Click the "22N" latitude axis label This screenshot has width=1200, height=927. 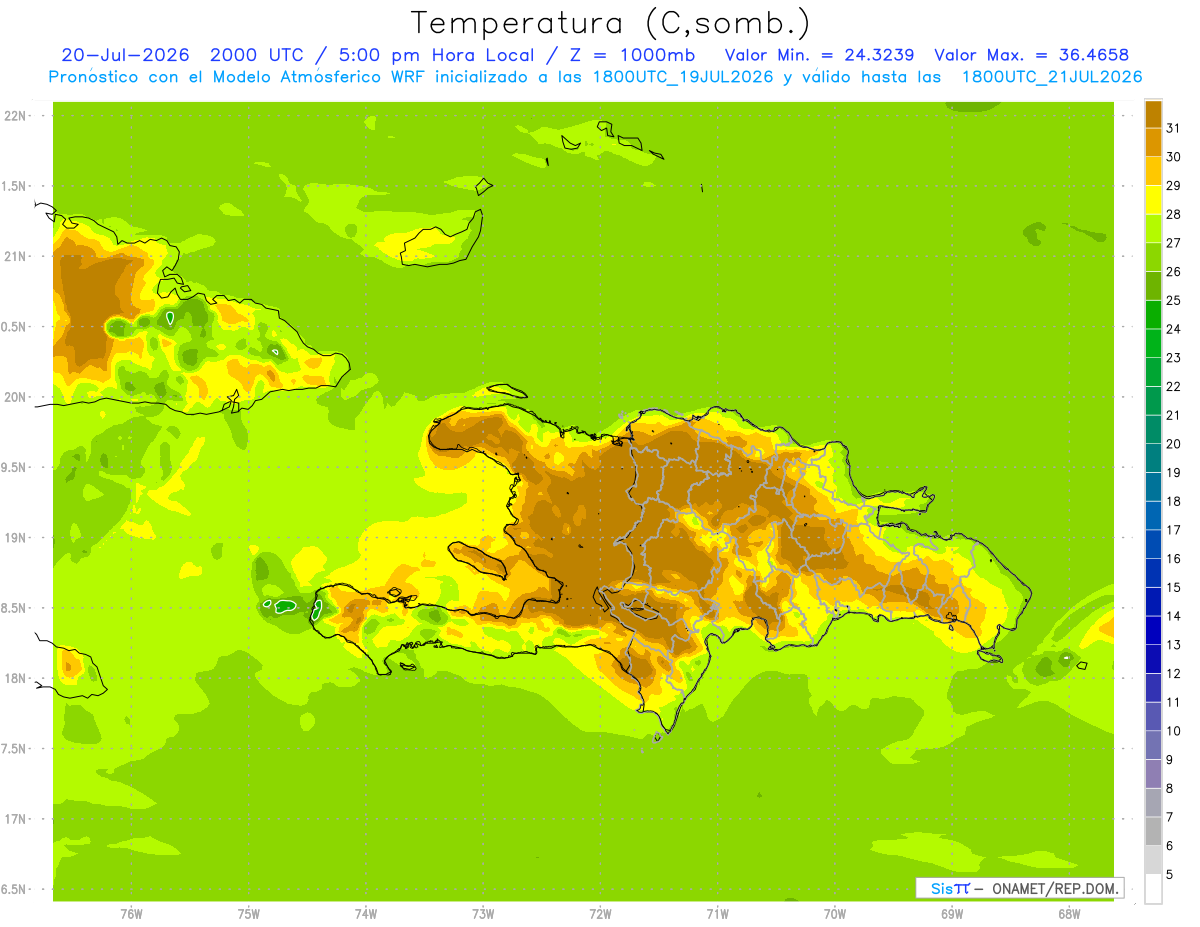pos(14,116)
